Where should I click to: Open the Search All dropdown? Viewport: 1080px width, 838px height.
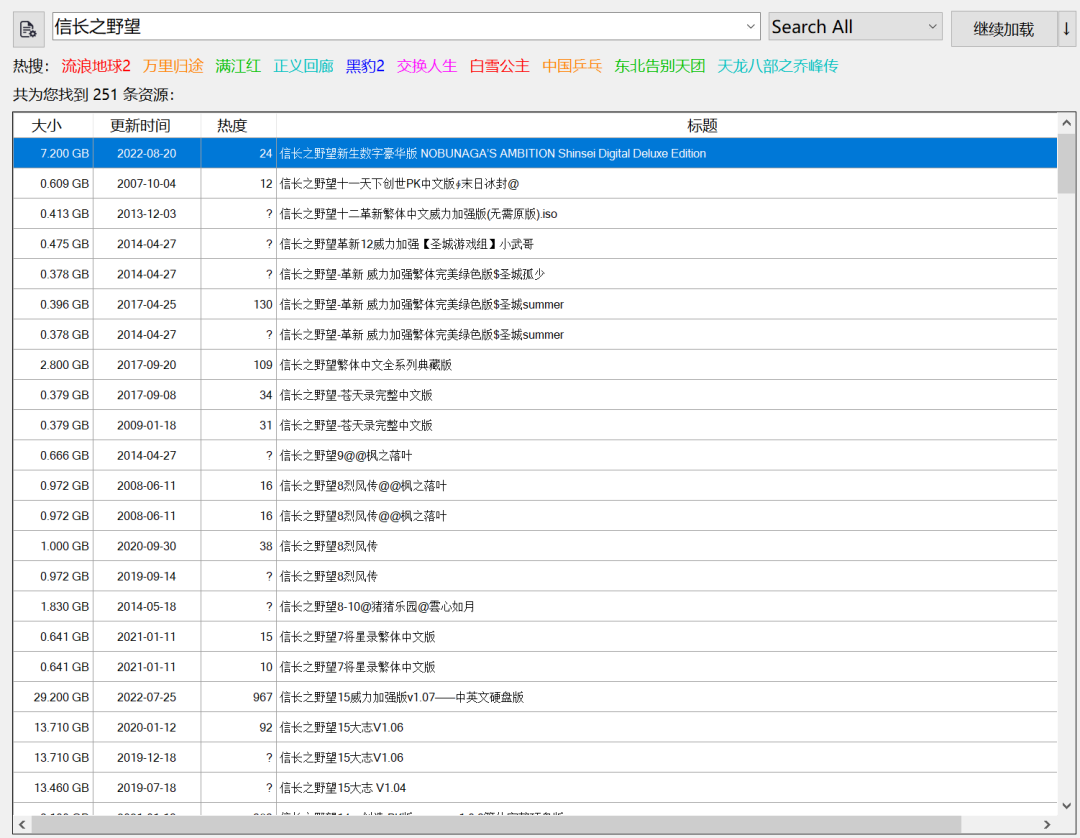(855, 27)
